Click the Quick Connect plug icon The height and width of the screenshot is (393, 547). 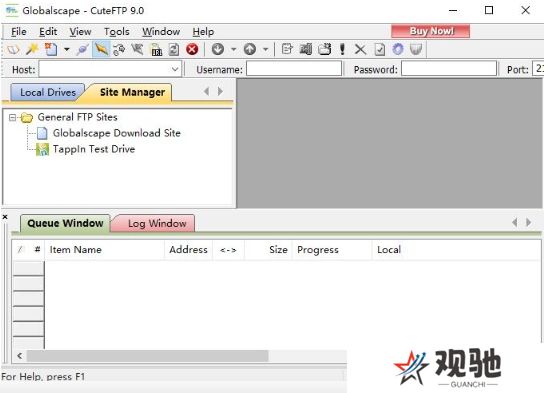pos(83,49)
